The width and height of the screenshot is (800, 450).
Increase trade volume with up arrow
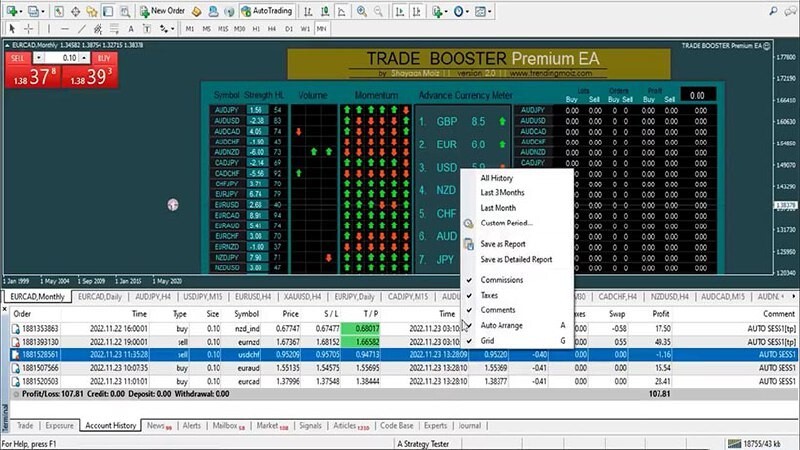pyautogui.click(x=84, y=58)
